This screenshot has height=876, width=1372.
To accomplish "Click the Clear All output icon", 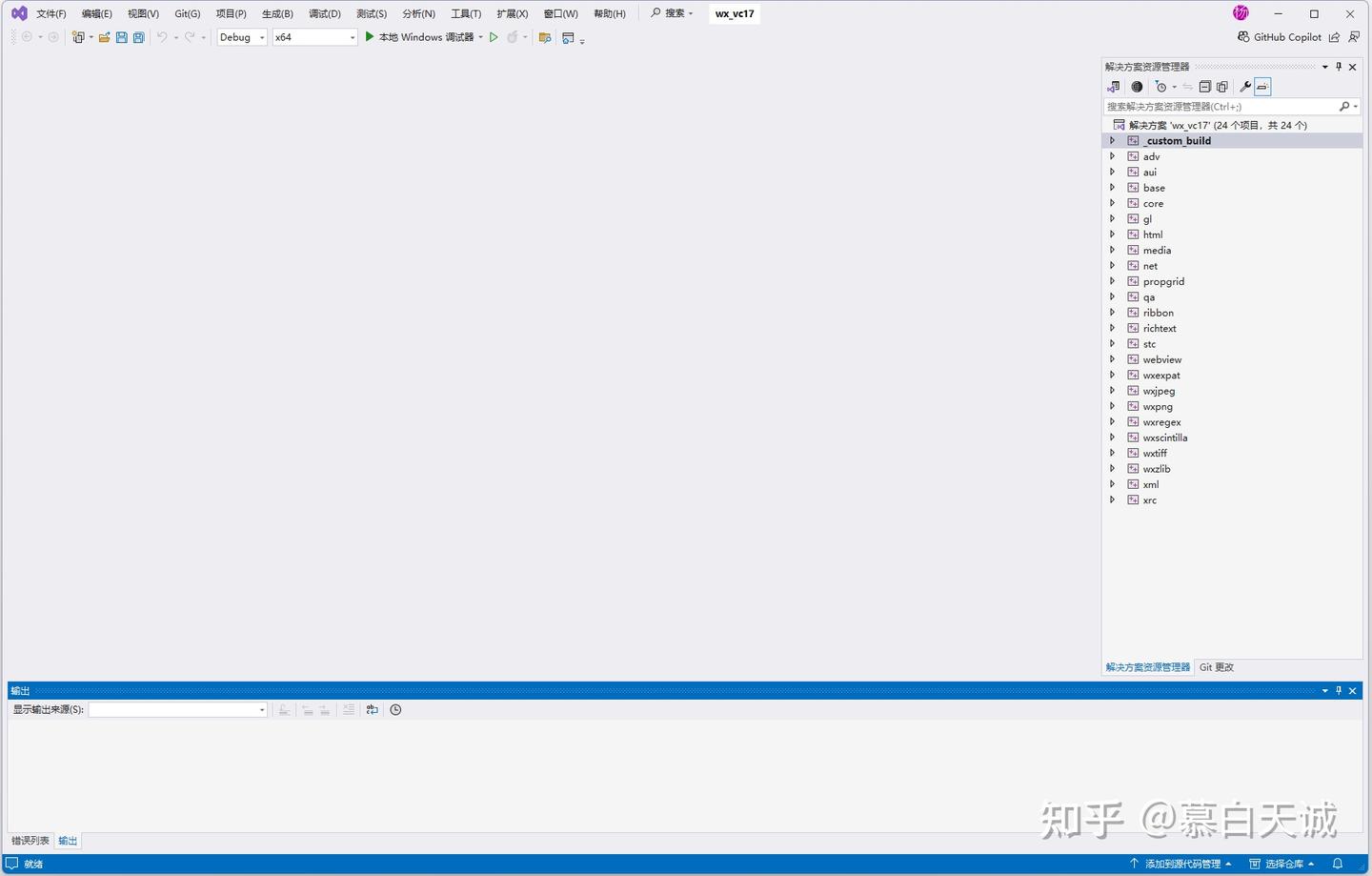I will [x=349, y=709].
